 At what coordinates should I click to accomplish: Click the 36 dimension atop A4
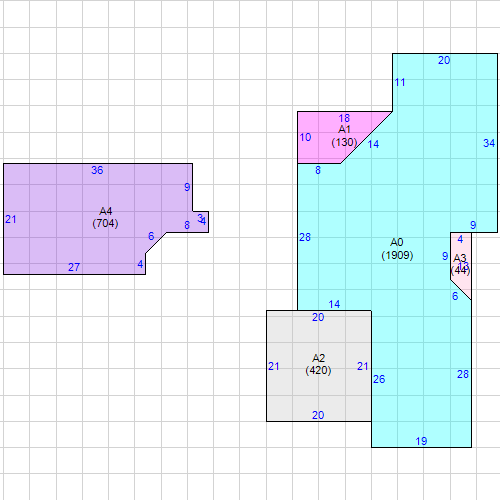(97, 170)
